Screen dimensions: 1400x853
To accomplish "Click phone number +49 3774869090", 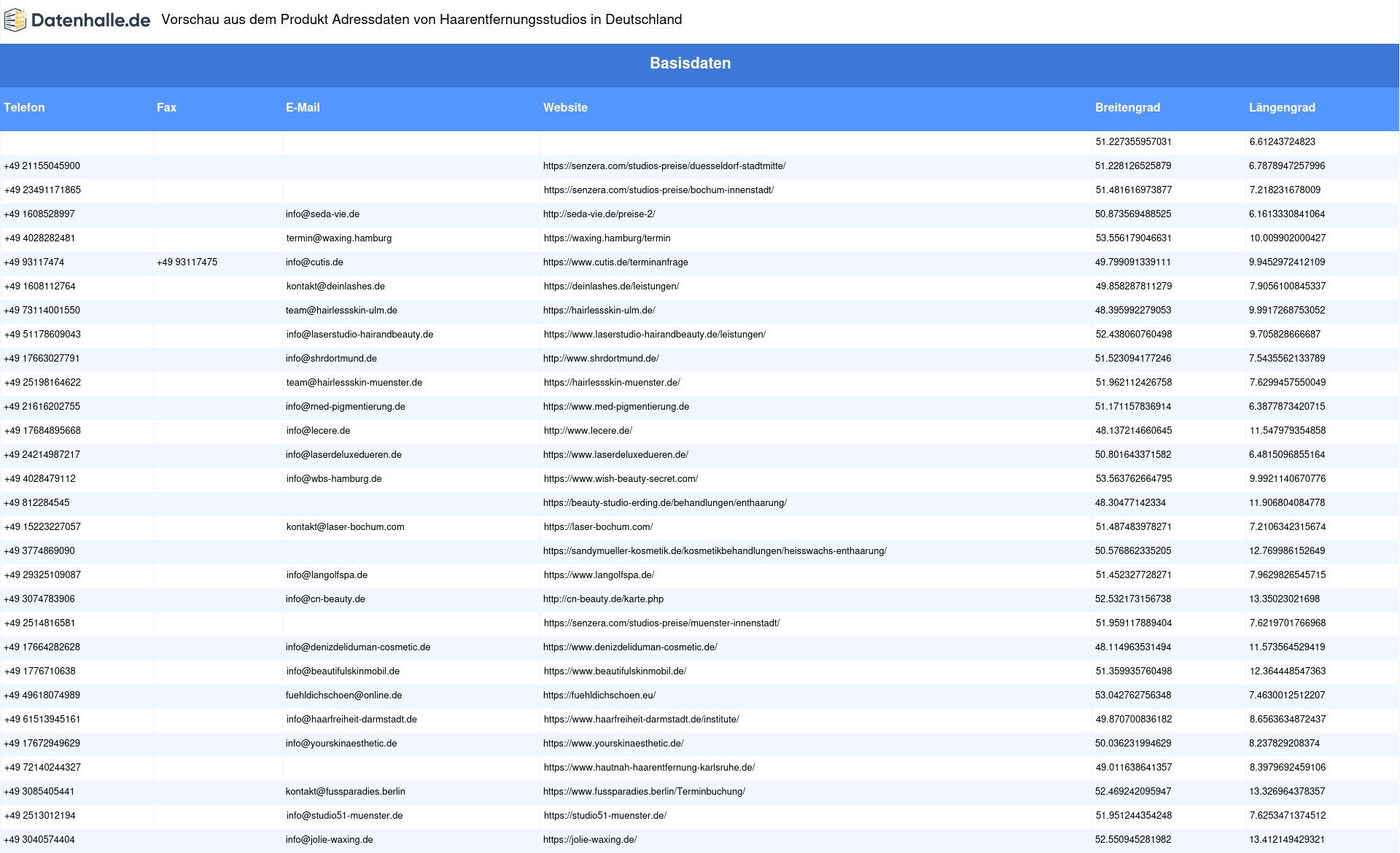I will click(39, 551).
